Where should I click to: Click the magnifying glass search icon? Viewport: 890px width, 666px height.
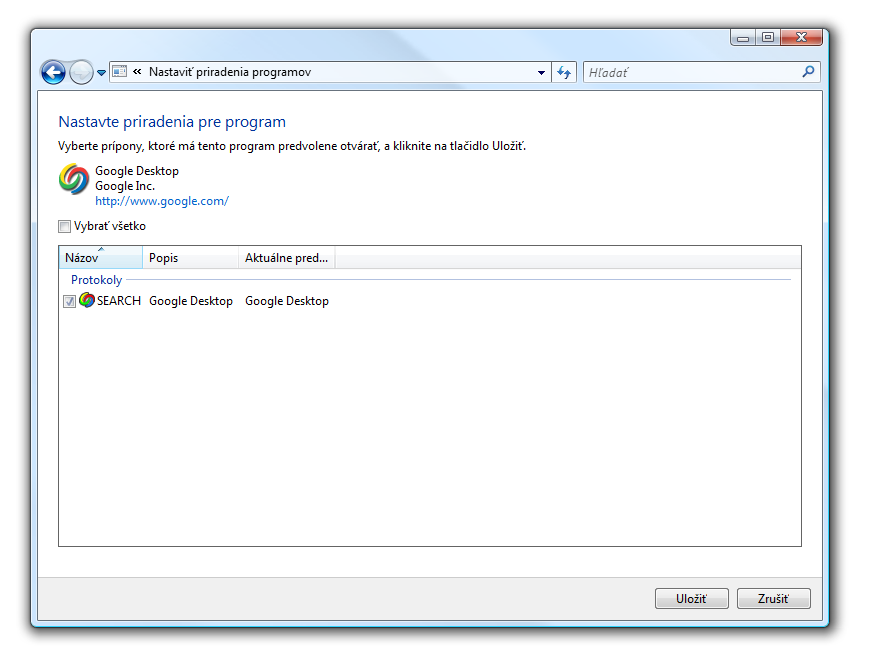[808, 72]
